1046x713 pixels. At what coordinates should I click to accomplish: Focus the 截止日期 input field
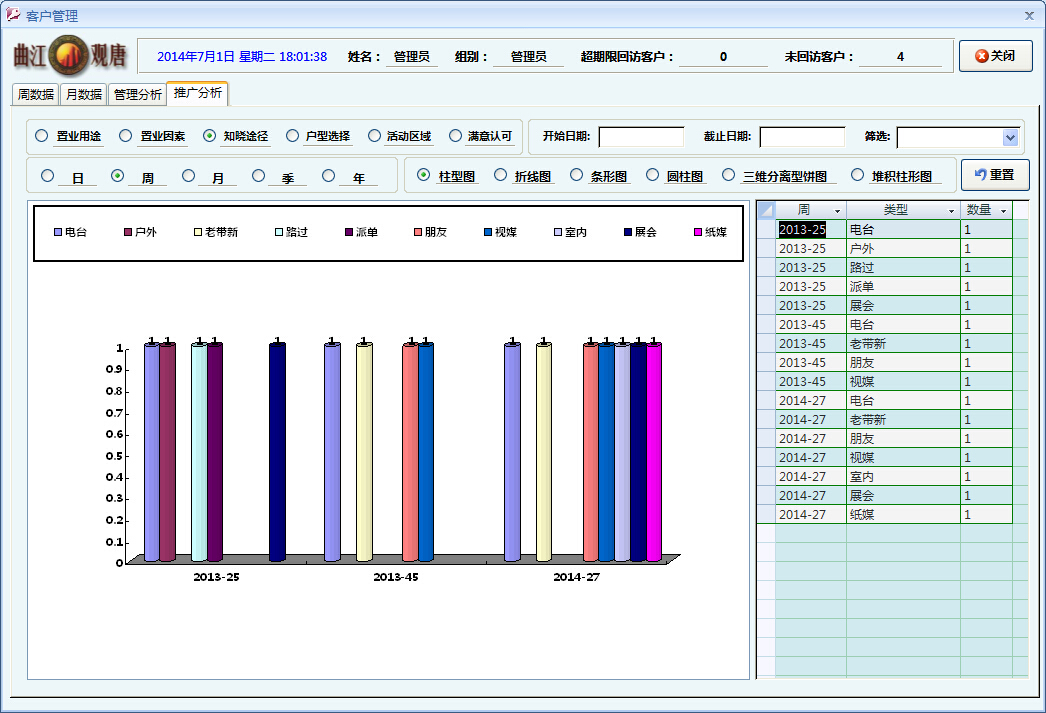802,137
